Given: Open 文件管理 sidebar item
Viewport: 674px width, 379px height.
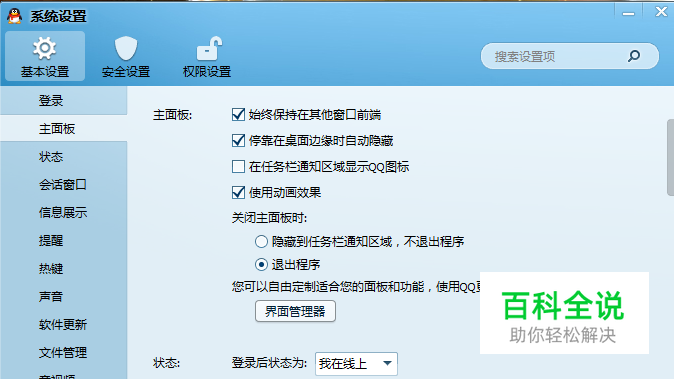Looking at the screenshot, I should click(64, 352).
